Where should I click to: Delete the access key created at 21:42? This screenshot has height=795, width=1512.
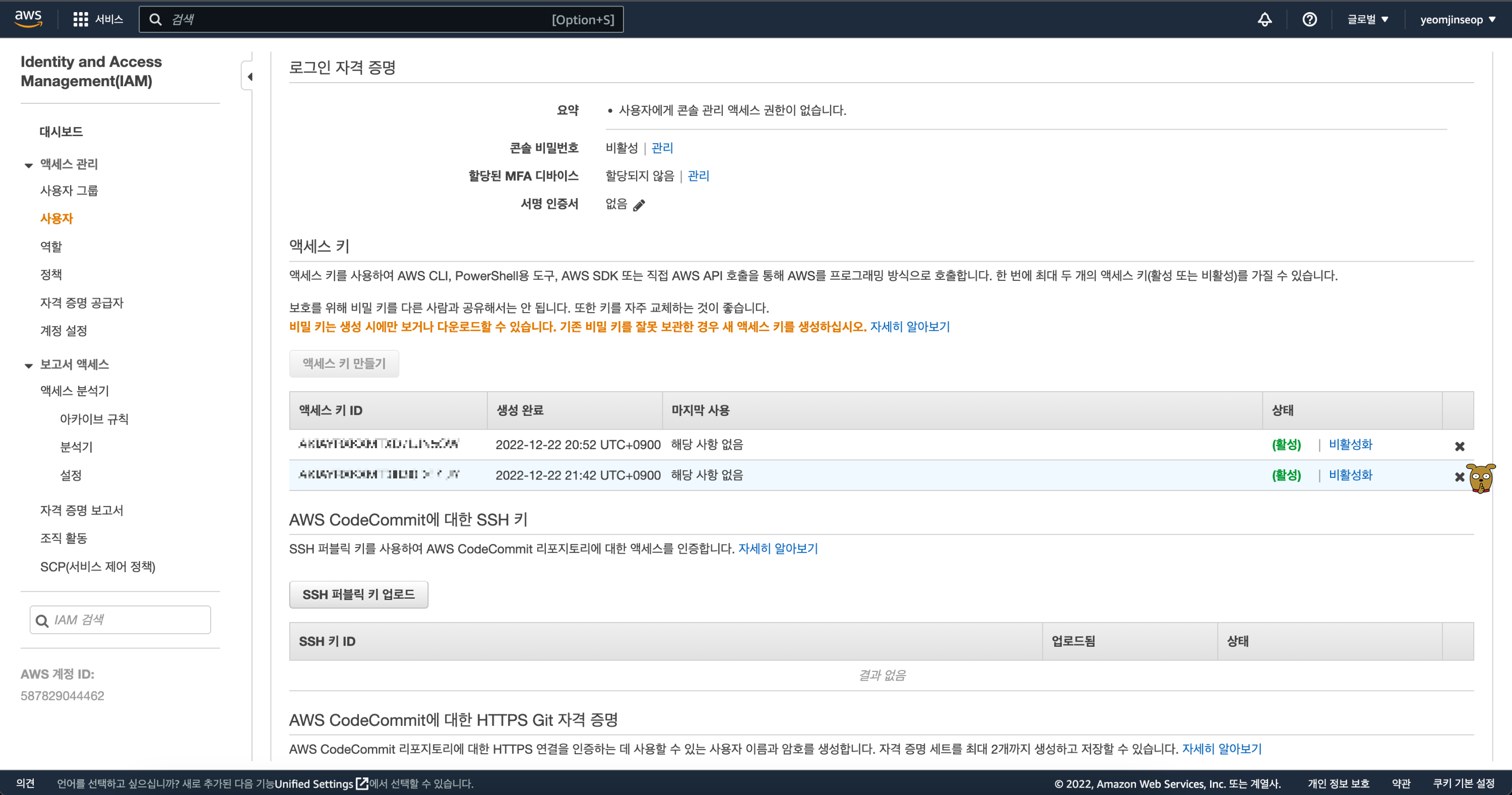point(1460,477)
